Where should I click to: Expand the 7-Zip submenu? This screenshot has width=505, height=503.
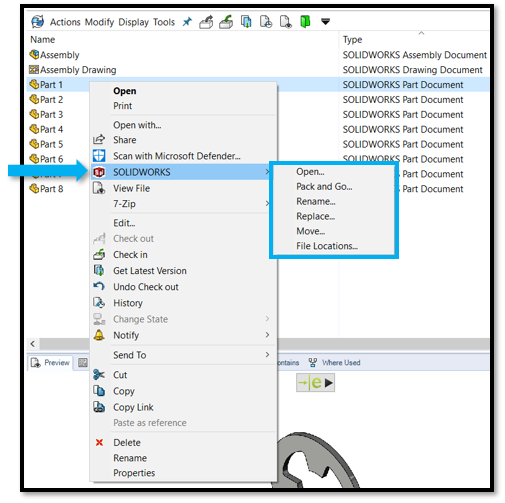click(181, 204)
